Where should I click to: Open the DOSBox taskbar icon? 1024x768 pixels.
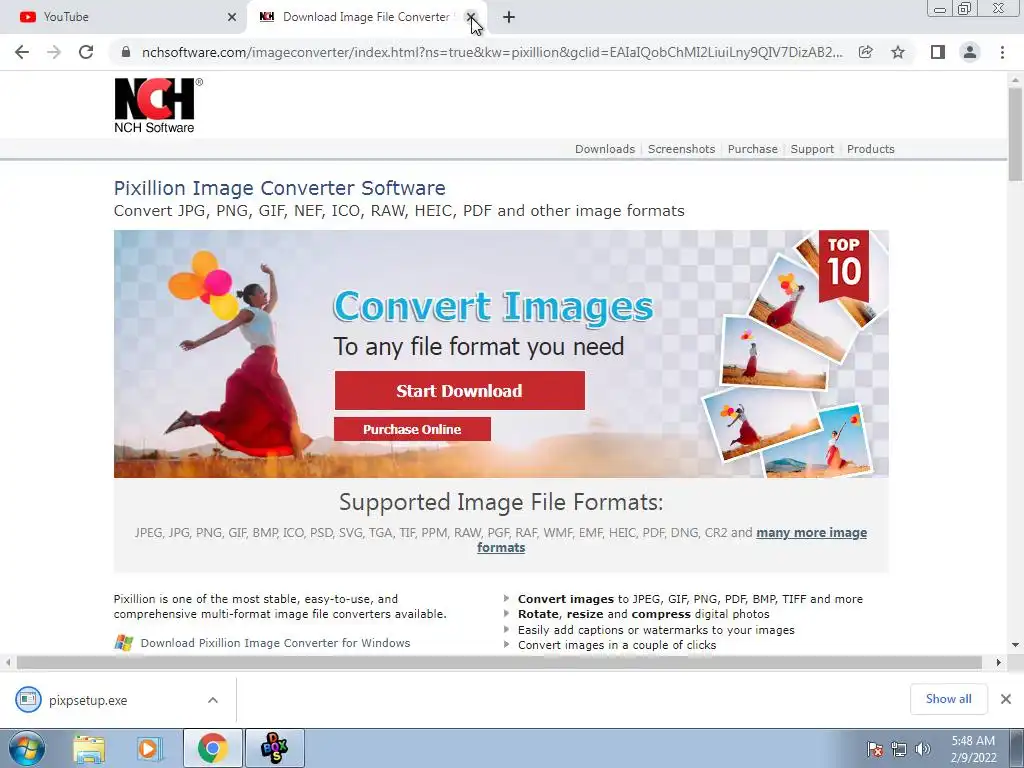pos(274,748)
